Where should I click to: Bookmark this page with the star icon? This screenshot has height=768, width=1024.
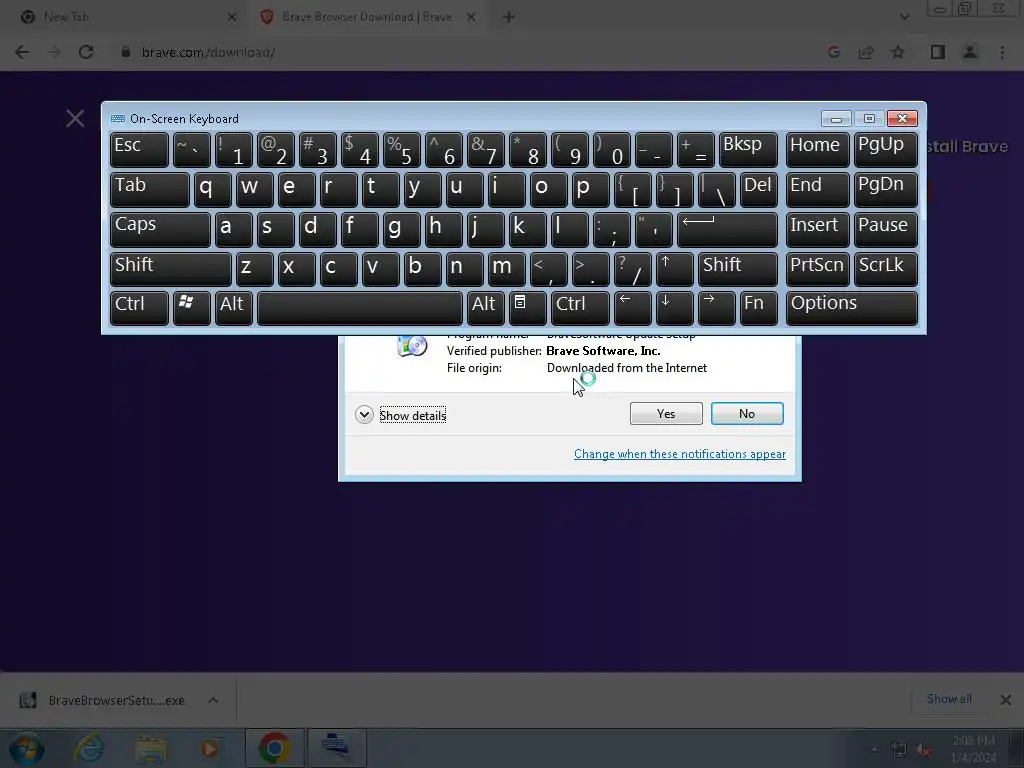pos(898,52)
